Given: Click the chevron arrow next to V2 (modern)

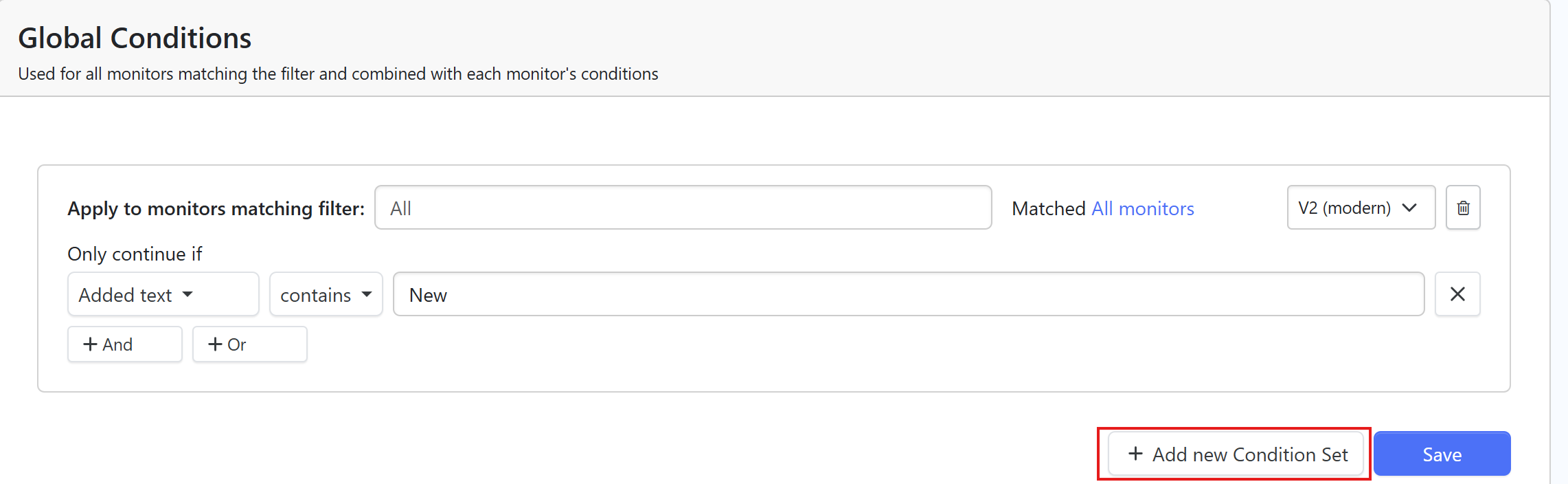Looking at the screenshot, I should [1410, 208].
